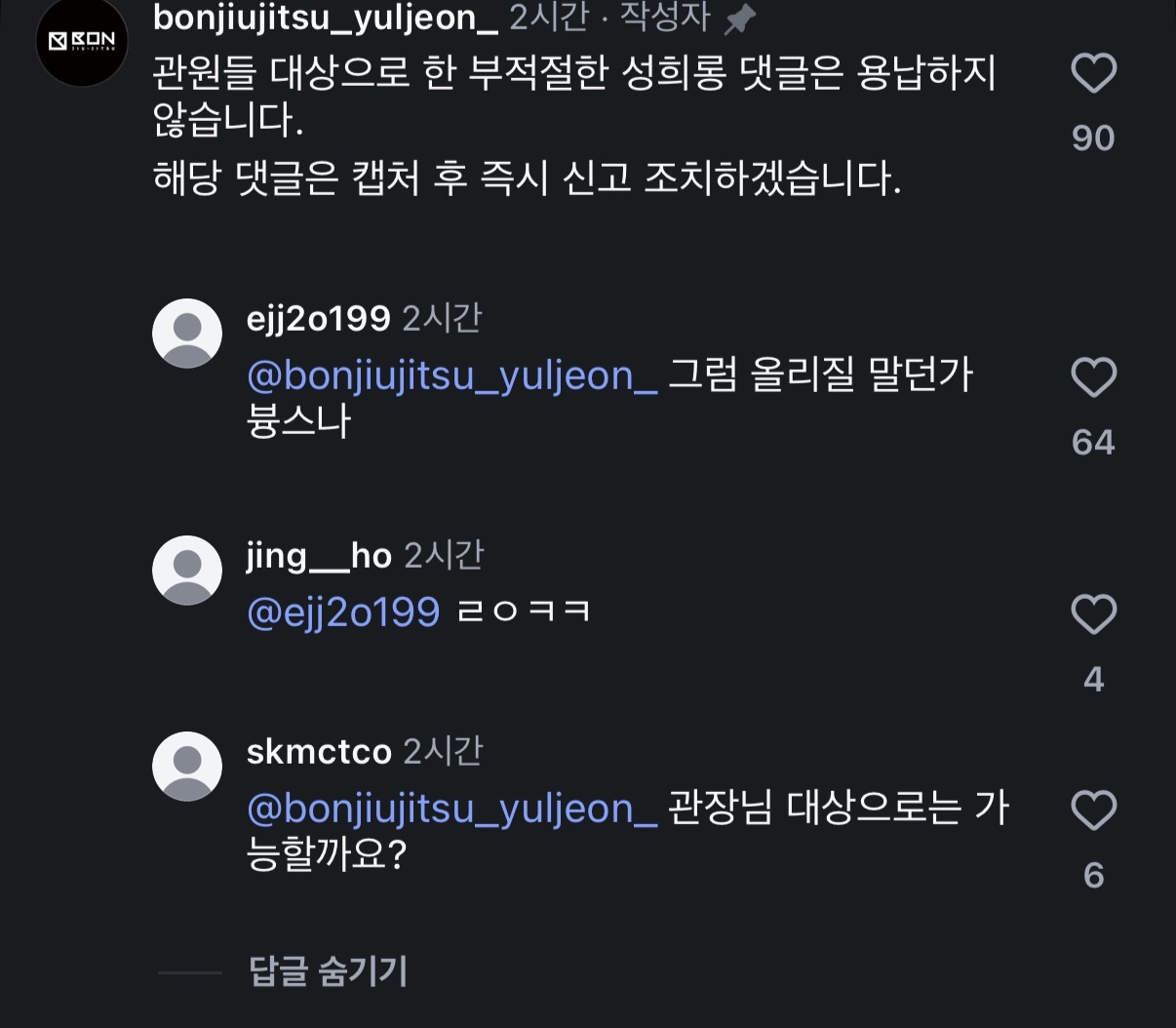The image size is (1176, 1028).
Task: Like skmctco's reply using the heart
Action: [1093, 811]
